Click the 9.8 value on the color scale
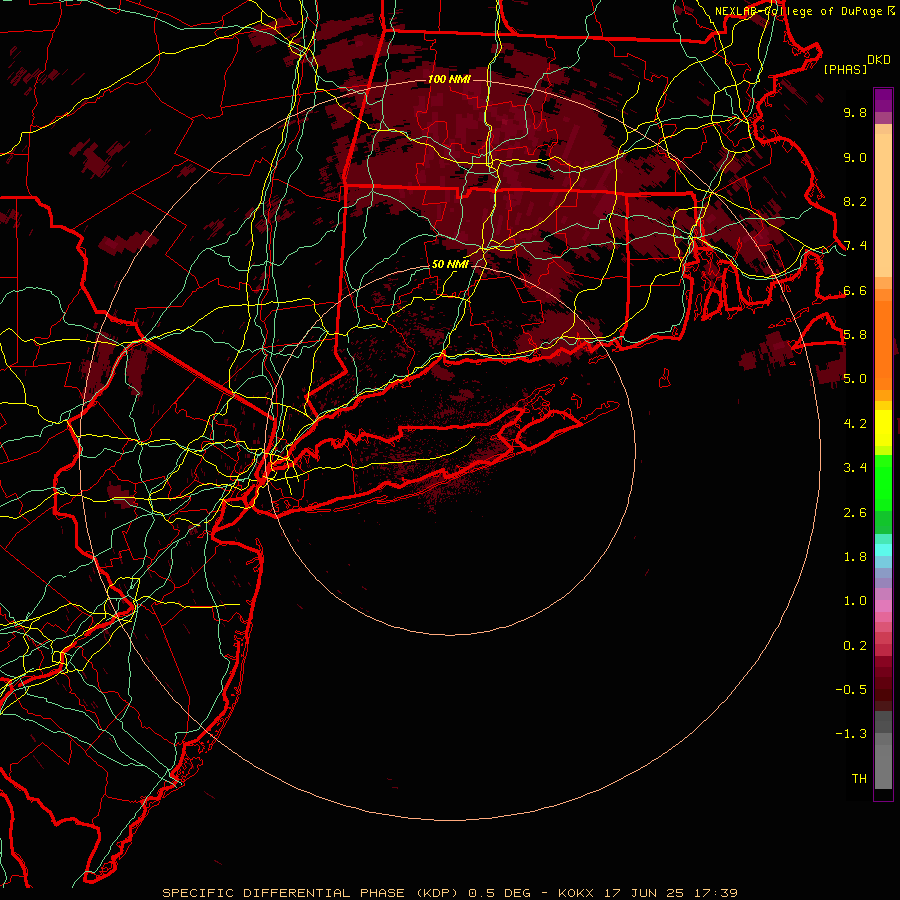Image resolution: width=900 pixels, height=900 pixels. (855, 112)
